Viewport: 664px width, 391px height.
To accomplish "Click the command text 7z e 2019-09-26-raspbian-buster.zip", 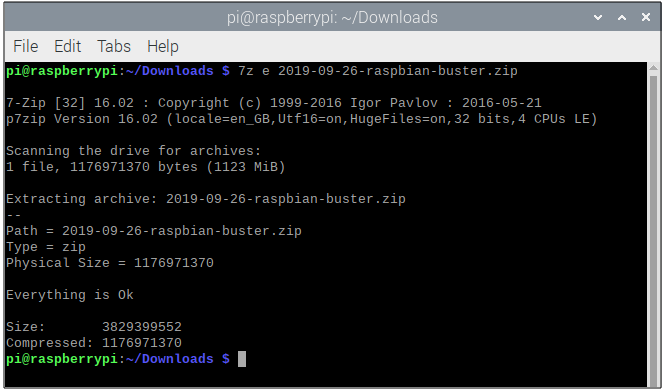I will 377,71.
